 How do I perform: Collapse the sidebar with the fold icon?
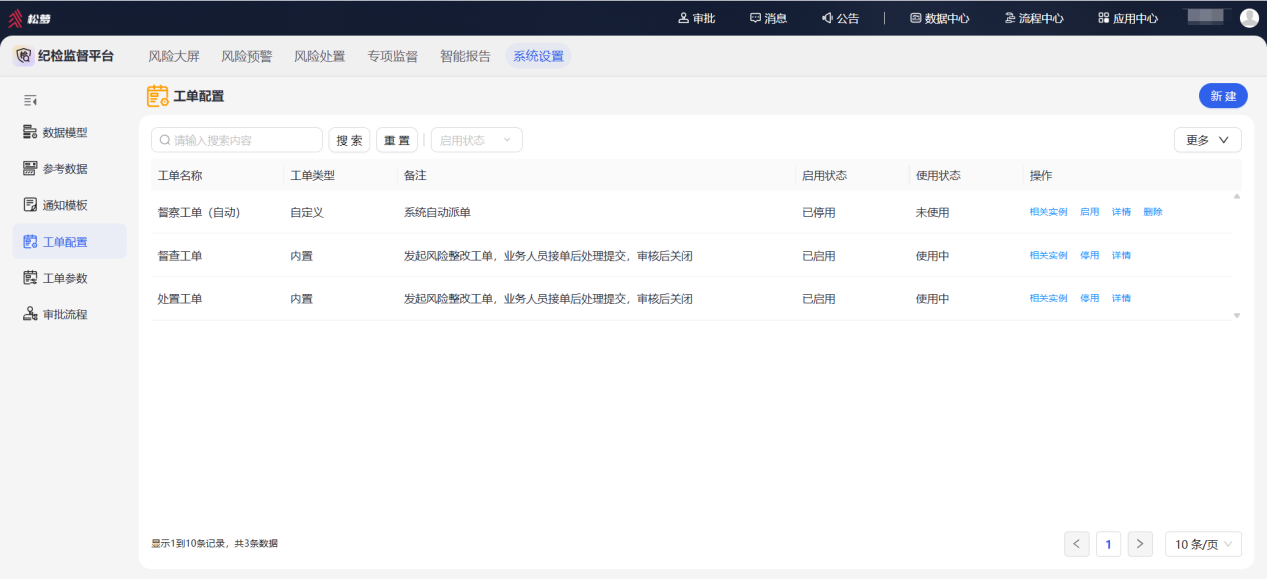[30, 100]
